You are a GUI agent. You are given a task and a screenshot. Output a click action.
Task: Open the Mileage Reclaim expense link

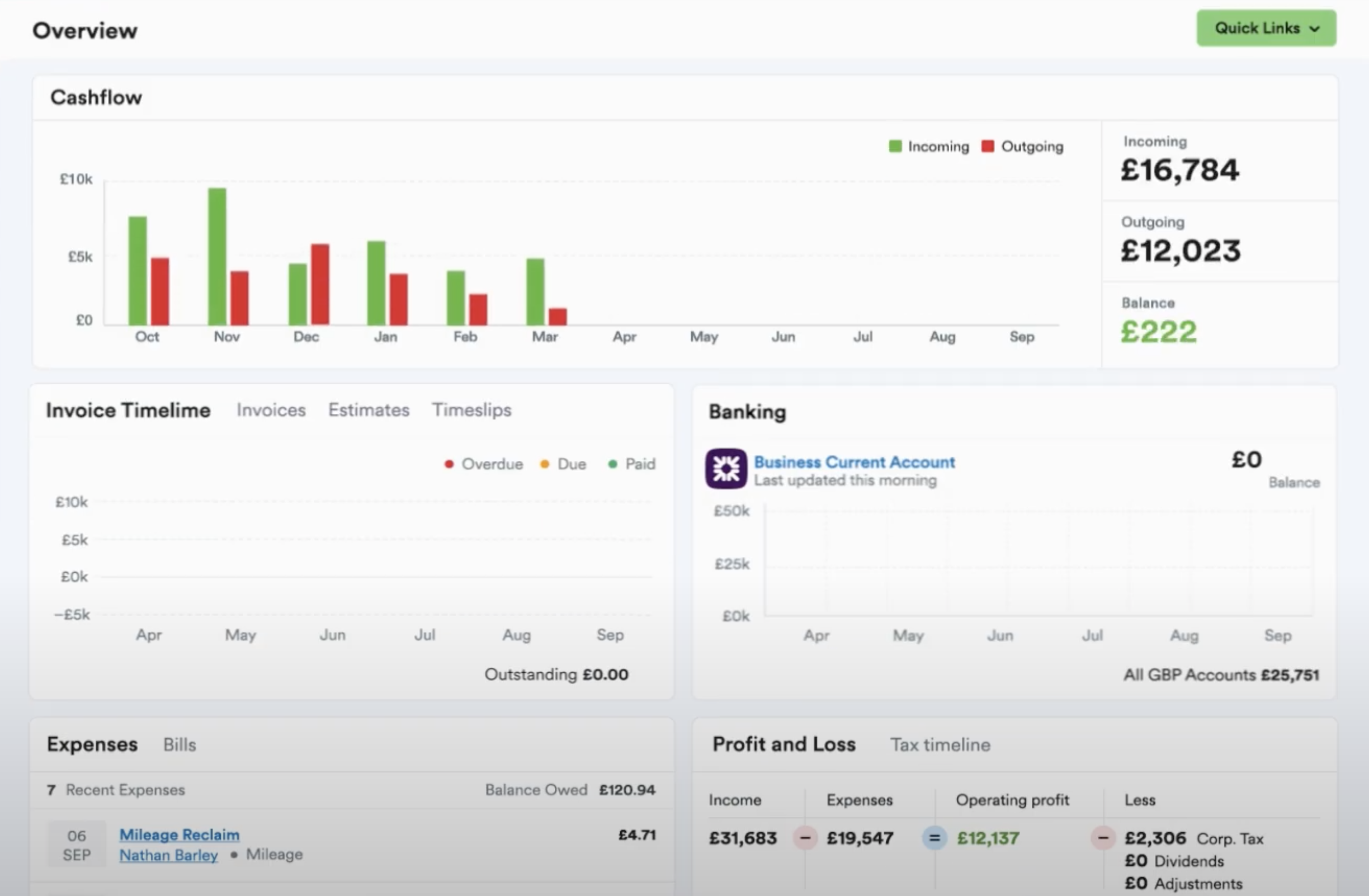180,834
